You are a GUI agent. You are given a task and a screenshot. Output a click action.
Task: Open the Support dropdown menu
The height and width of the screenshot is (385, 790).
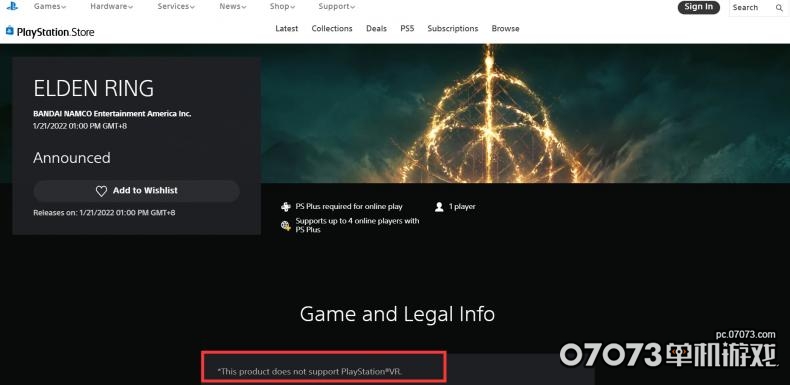pos(337,7)
